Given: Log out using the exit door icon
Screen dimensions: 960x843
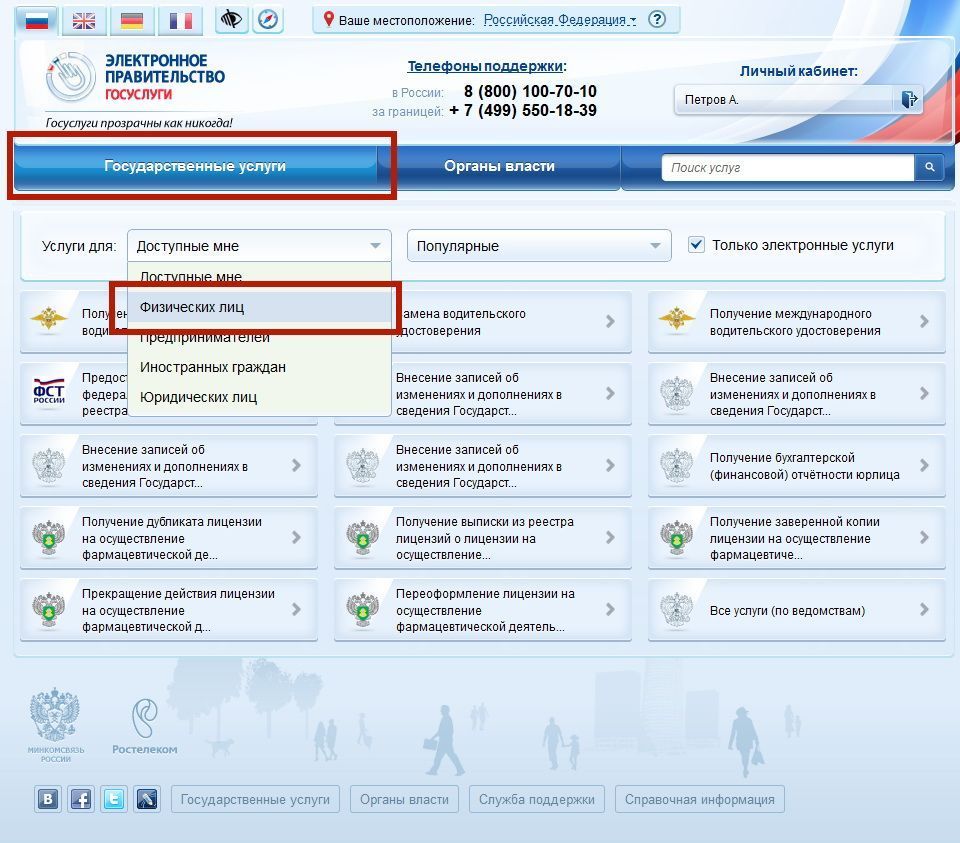Looking at the screenshot, I should 908,99.
